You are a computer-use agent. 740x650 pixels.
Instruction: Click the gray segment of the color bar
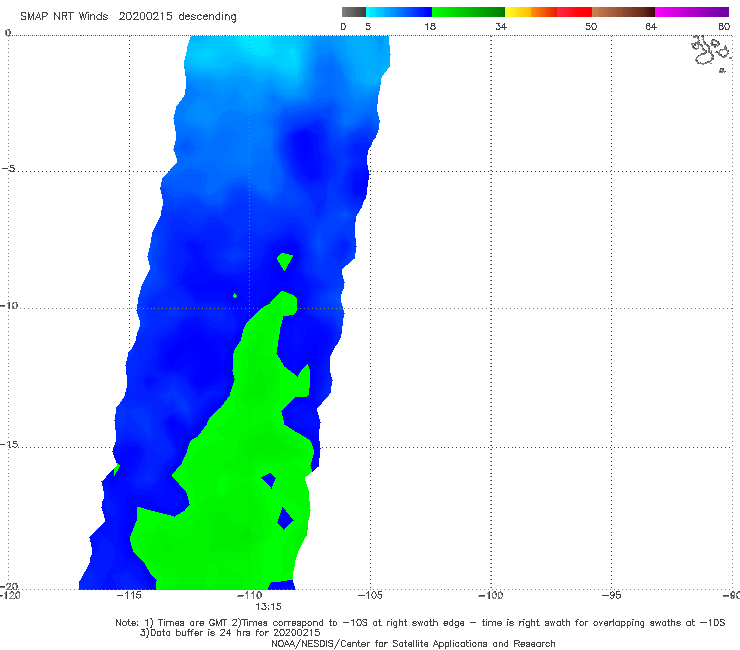(x=353, y=12)
